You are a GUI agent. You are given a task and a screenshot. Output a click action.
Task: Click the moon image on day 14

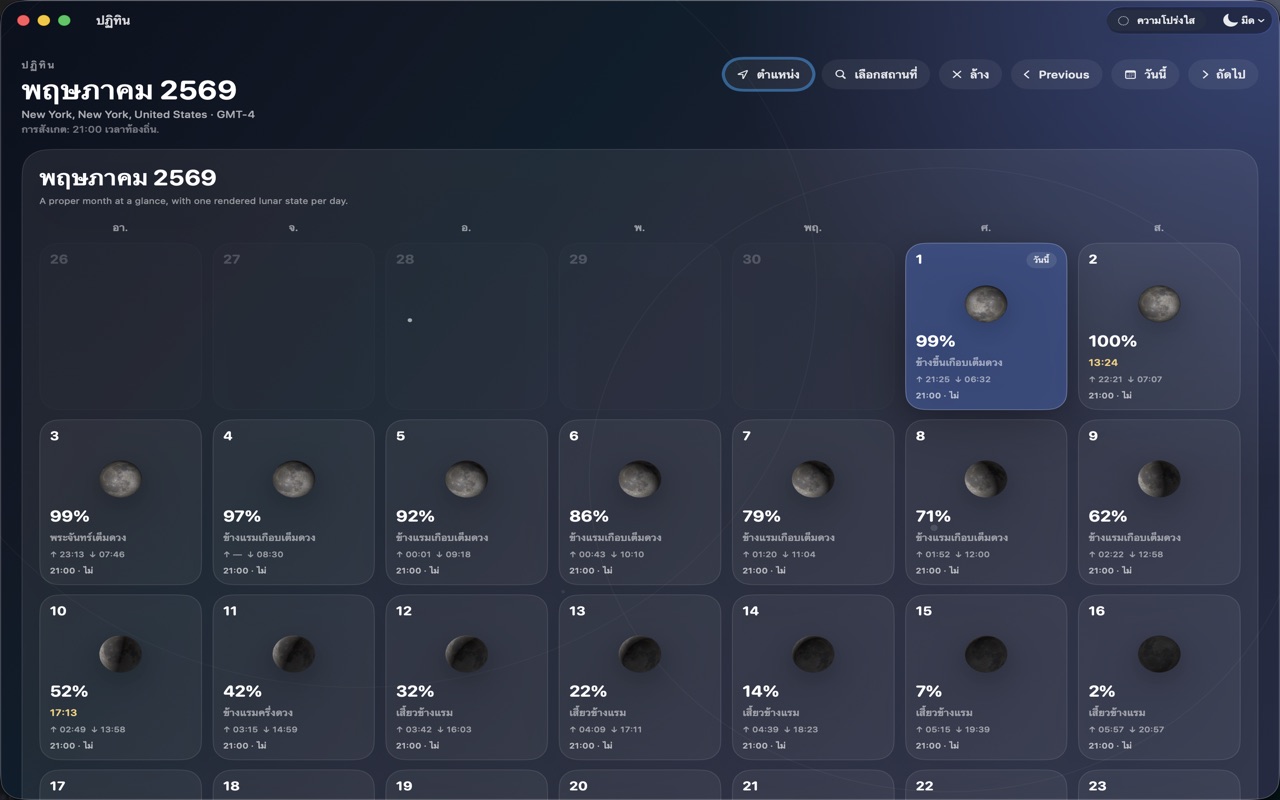(x=813, y=654)
